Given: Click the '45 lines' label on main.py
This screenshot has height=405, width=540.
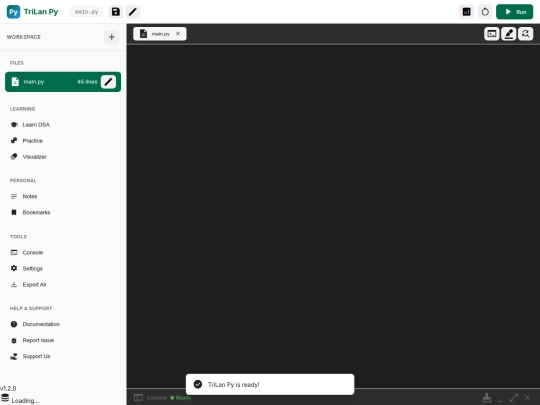Looking at the screenshot, I should point(87,82).
